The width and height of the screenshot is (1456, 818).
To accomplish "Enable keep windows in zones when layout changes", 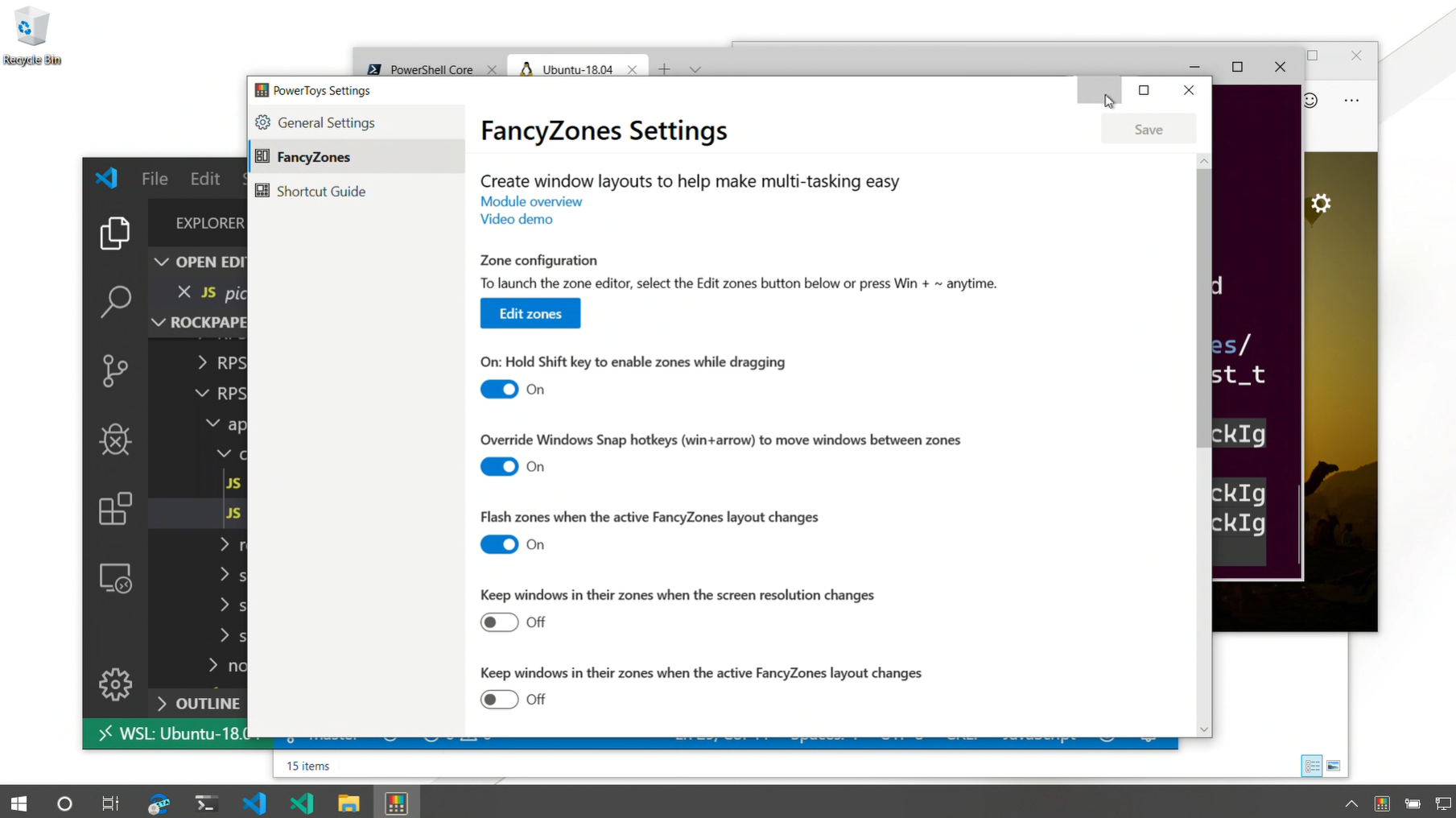I will tap(499, 700).
